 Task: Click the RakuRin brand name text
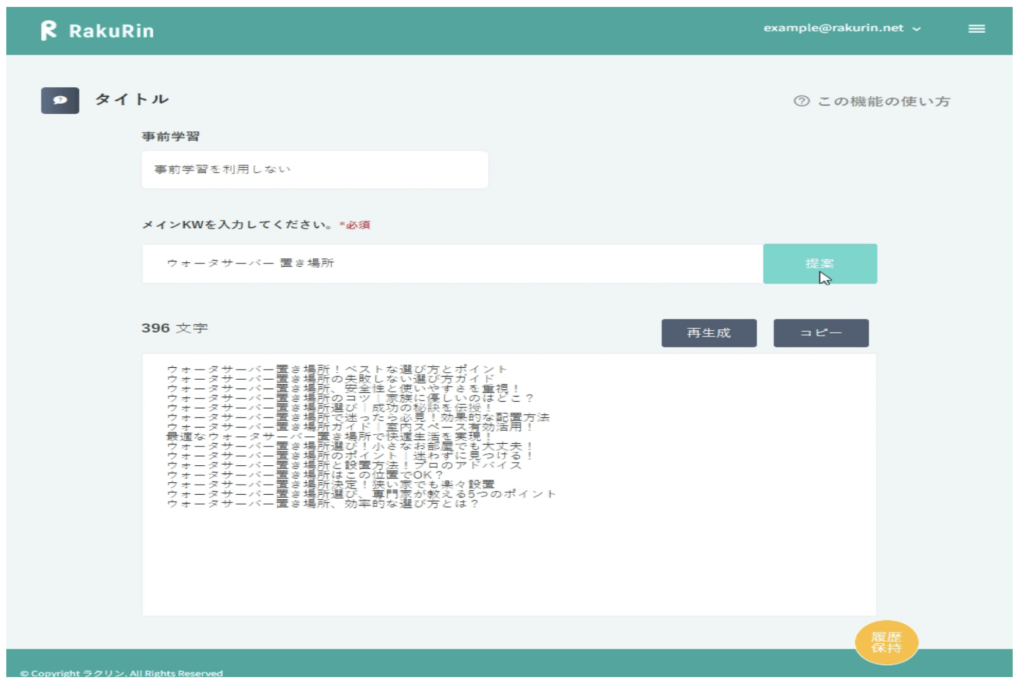coord(111,30)
